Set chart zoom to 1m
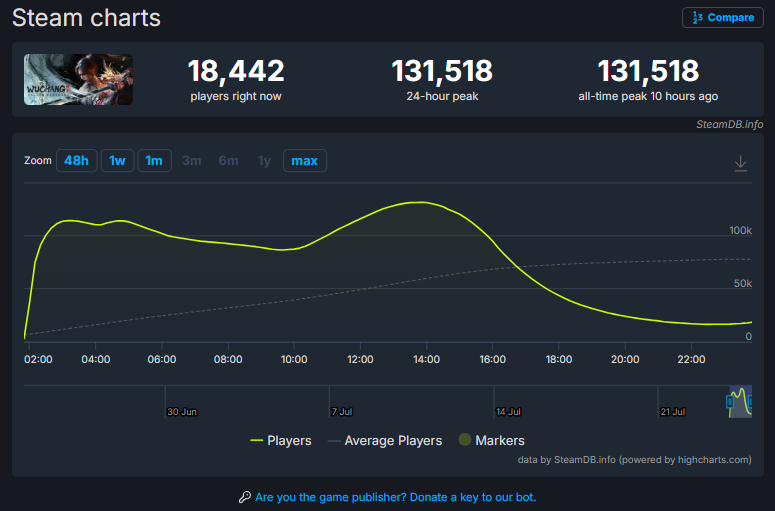Viewport: 775px width, 511px height. (154, 161)
